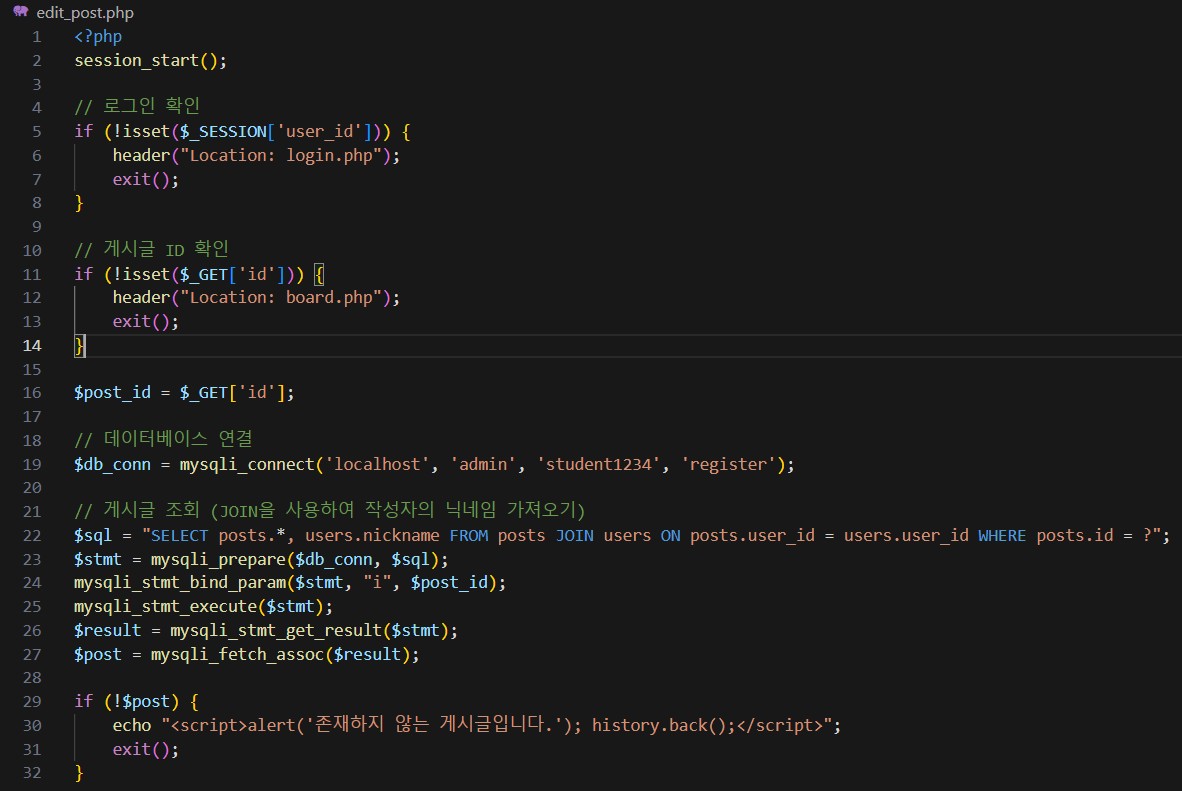Screen dimensions: 1182x791
Task: Click on 'session_start();' call
Action: (x=150, y=60)
